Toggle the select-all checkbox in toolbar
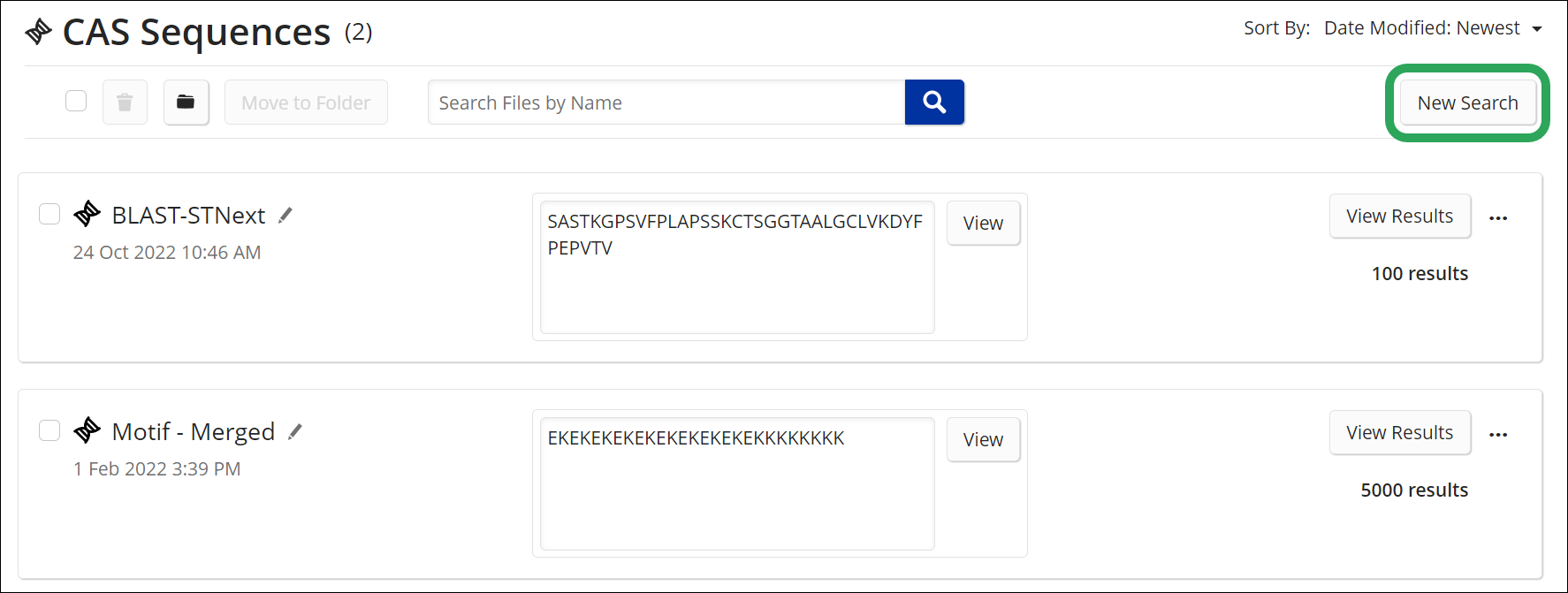 tap(76, 101)
